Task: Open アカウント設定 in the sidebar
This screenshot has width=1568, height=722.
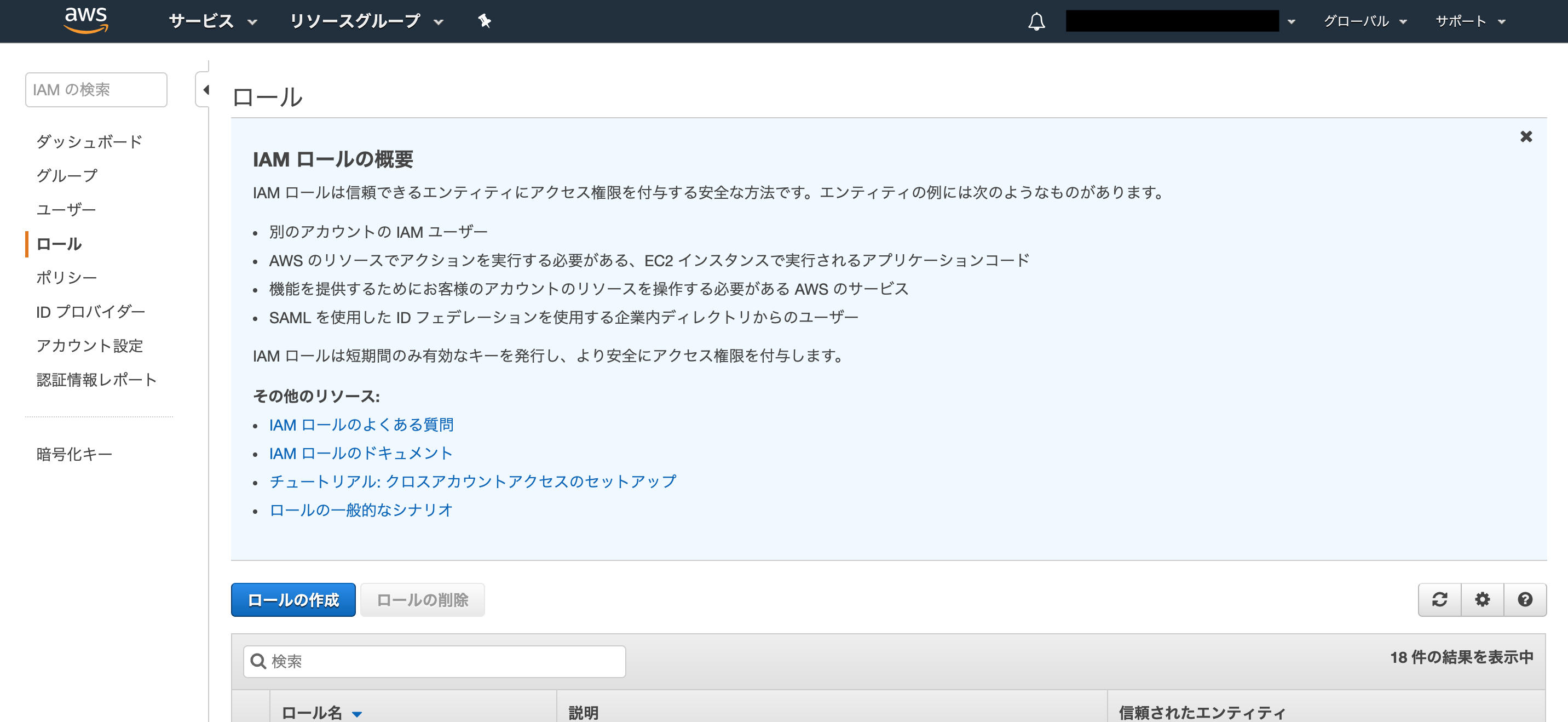Action: point(89,346)
